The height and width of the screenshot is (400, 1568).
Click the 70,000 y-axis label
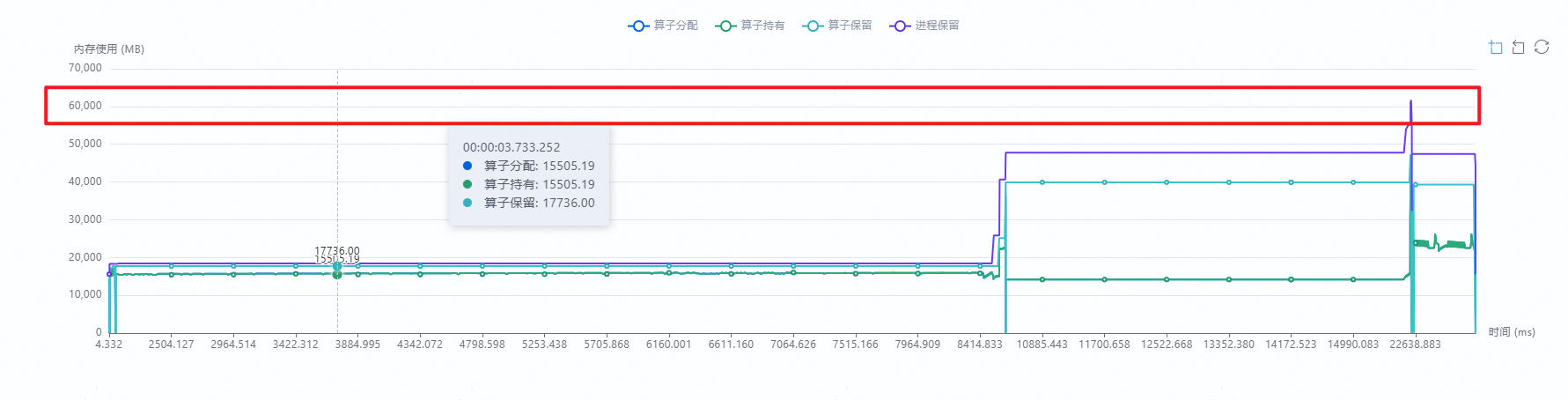[x=85, y=68]
